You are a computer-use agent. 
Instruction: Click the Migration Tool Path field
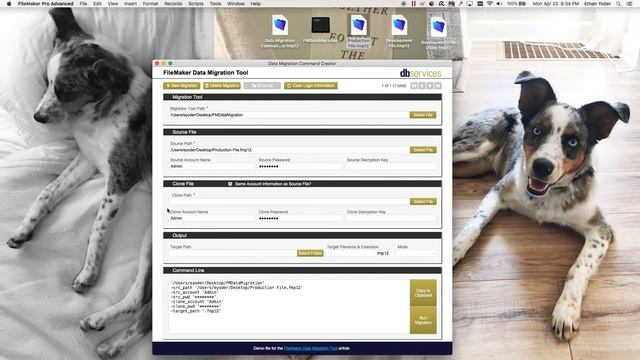(x=289, y=115)
